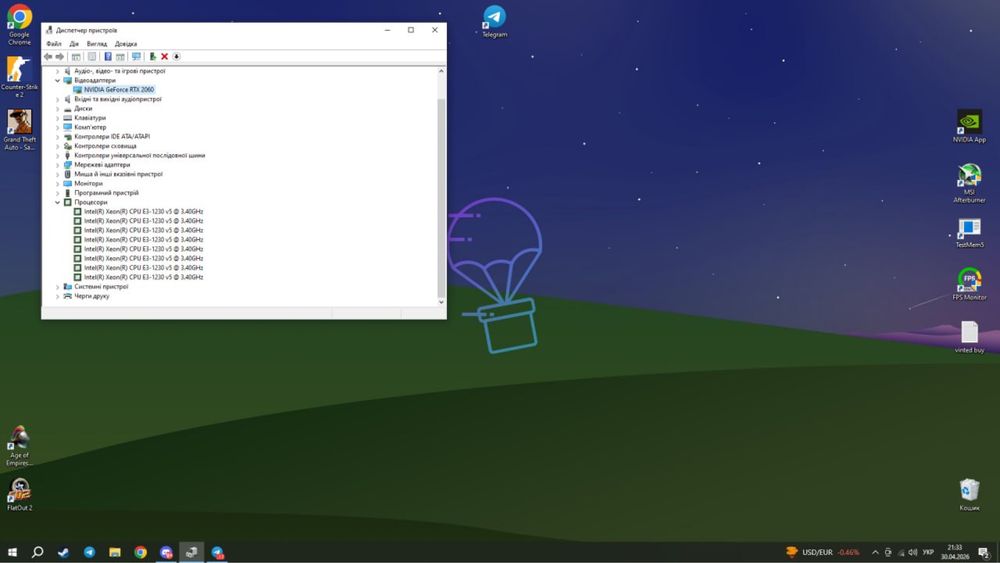Collapse the Процесори category
1000x563 pixels.
[x=57, y=202]
